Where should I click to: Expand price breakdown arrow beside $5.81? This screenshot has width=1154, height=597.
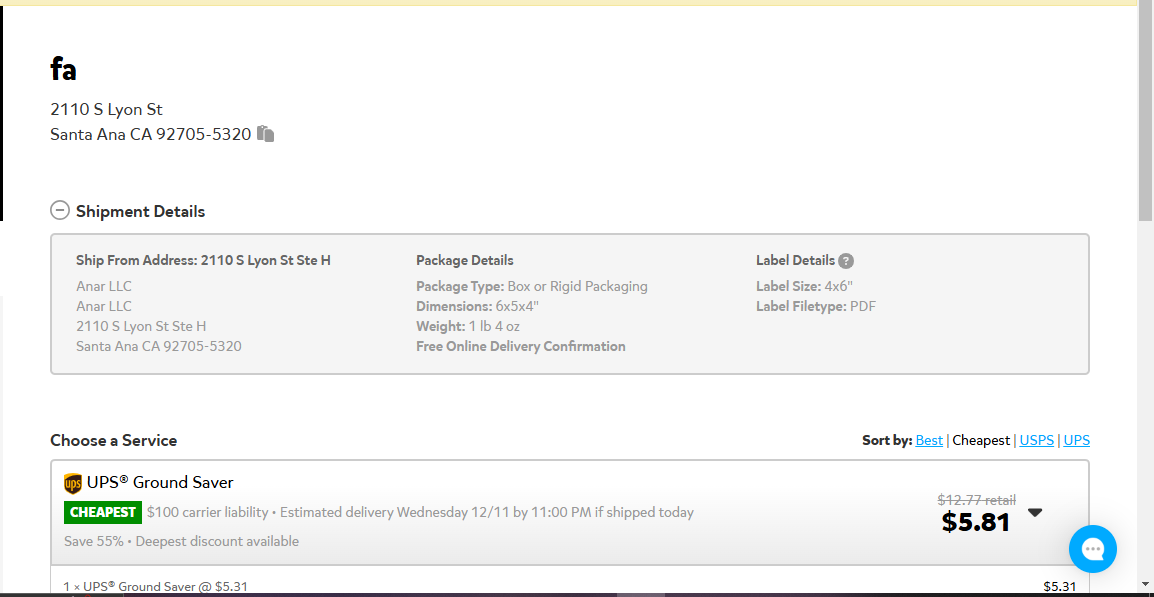tap(1036, 513)
